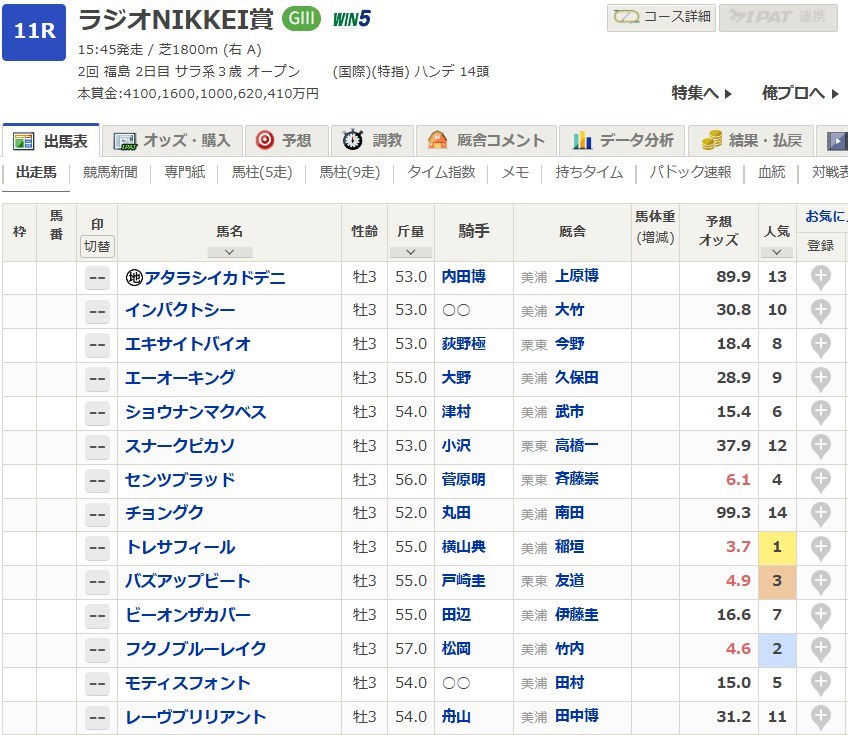The height and width of the screenshot is (735, 848).
Task: Select the 馬柱(9走) sub-tab
Action: click(349, 173)
